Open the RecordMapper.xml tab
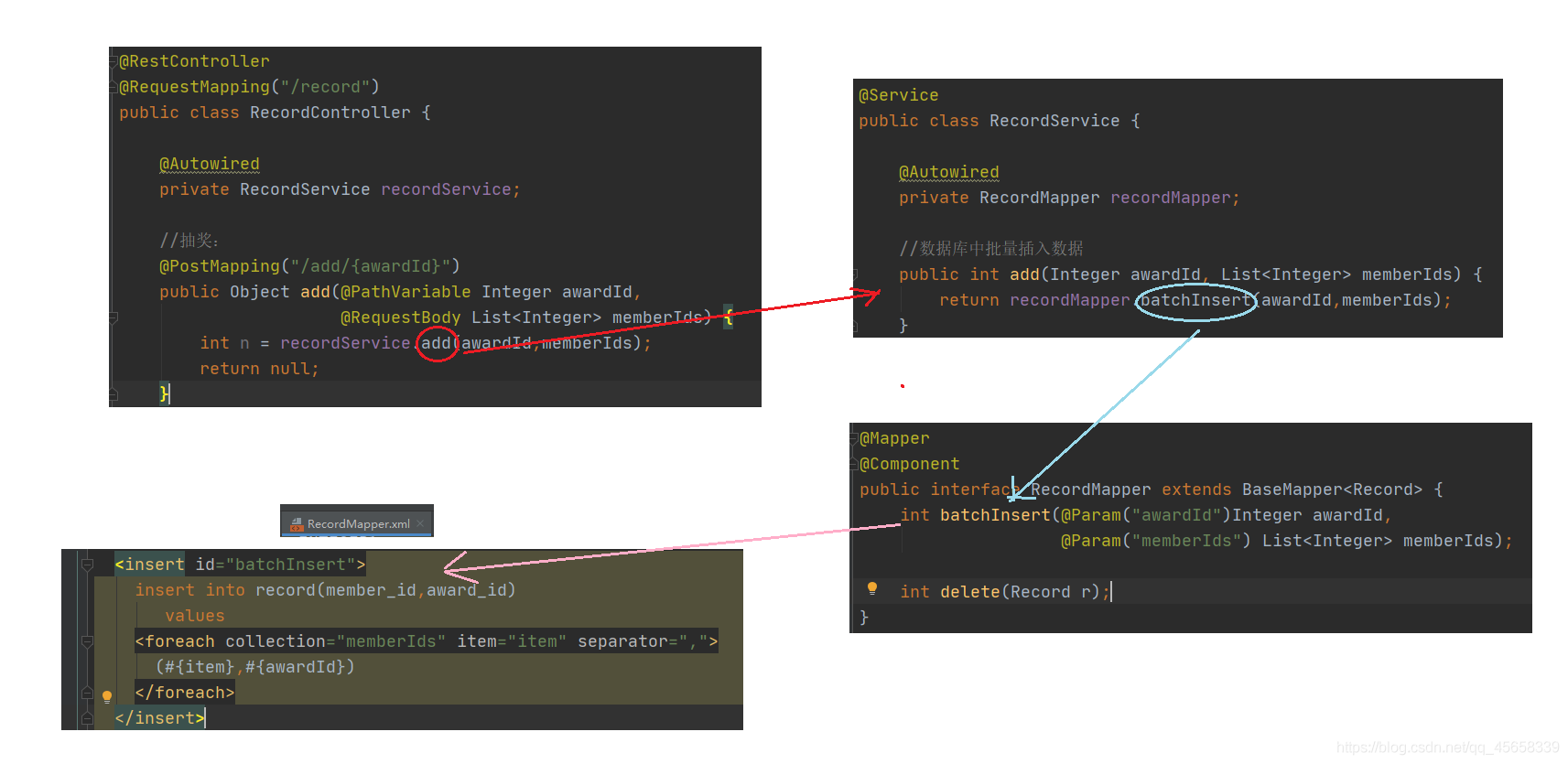 click(x=357, y=523)
